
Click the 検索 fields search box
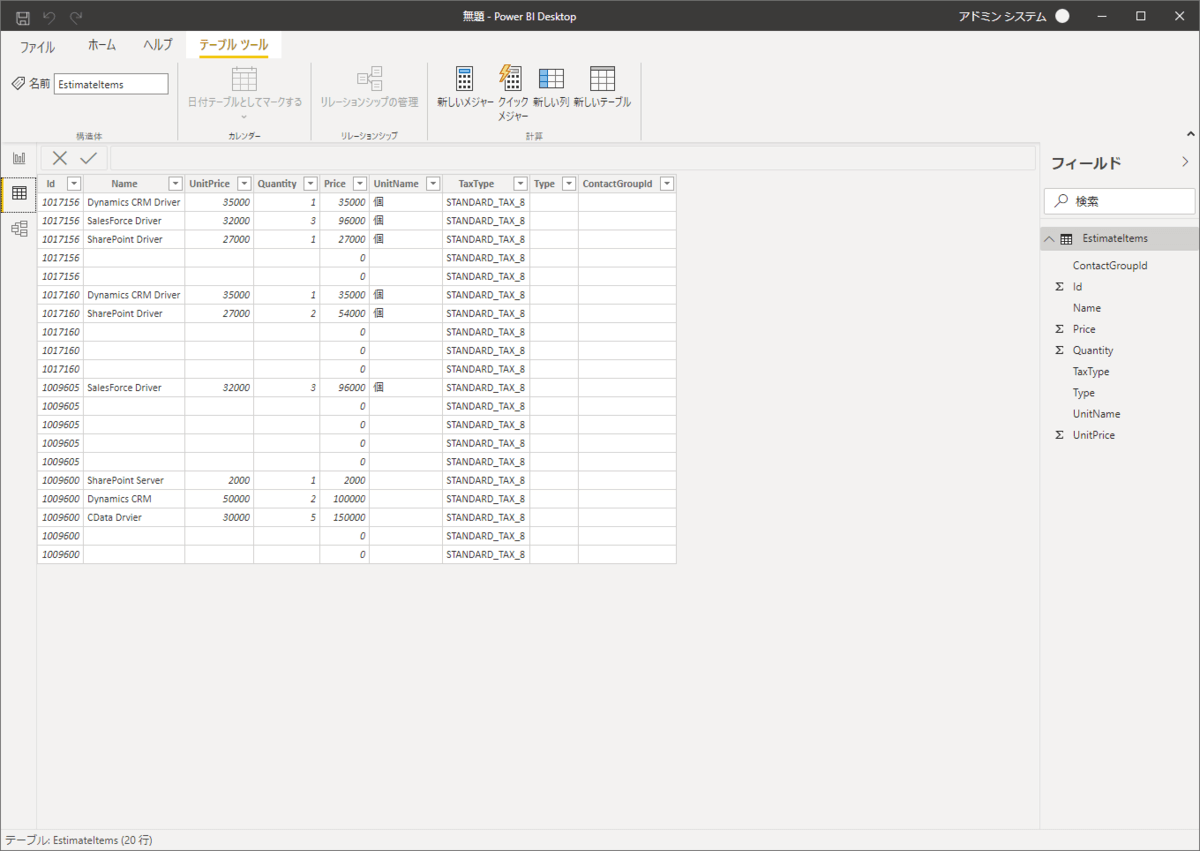click(x=1119, y=201)
